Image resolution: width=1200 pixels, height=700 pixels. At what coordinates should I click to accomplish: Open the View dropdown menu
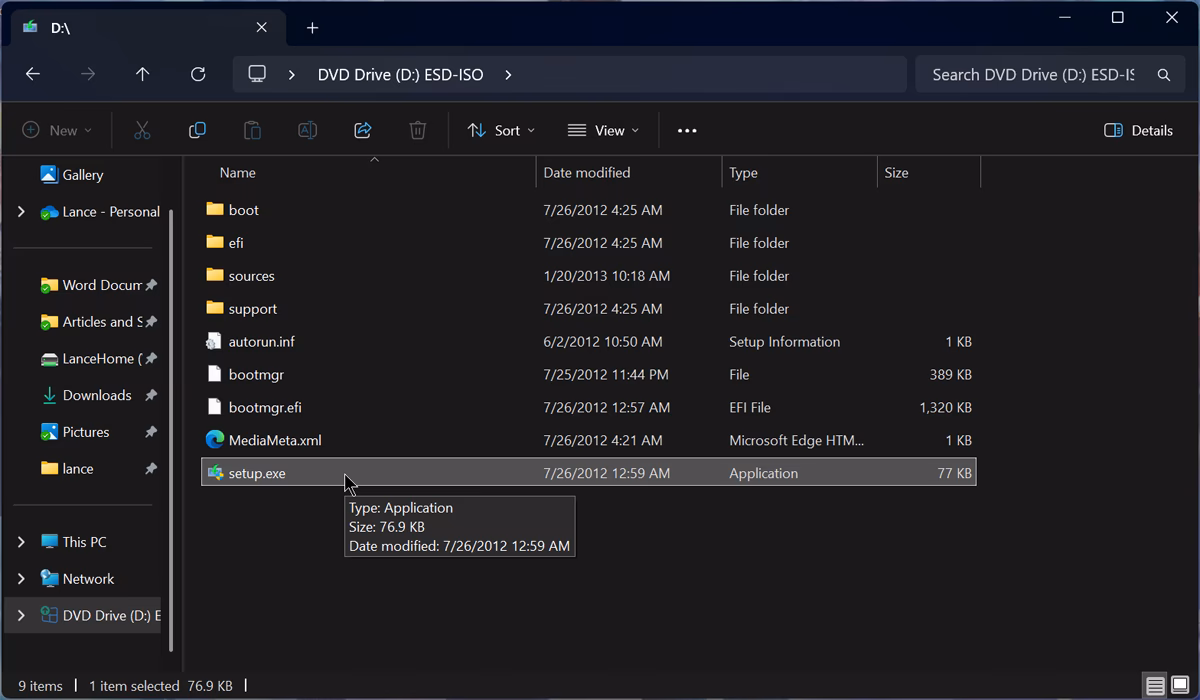(604, 130)
